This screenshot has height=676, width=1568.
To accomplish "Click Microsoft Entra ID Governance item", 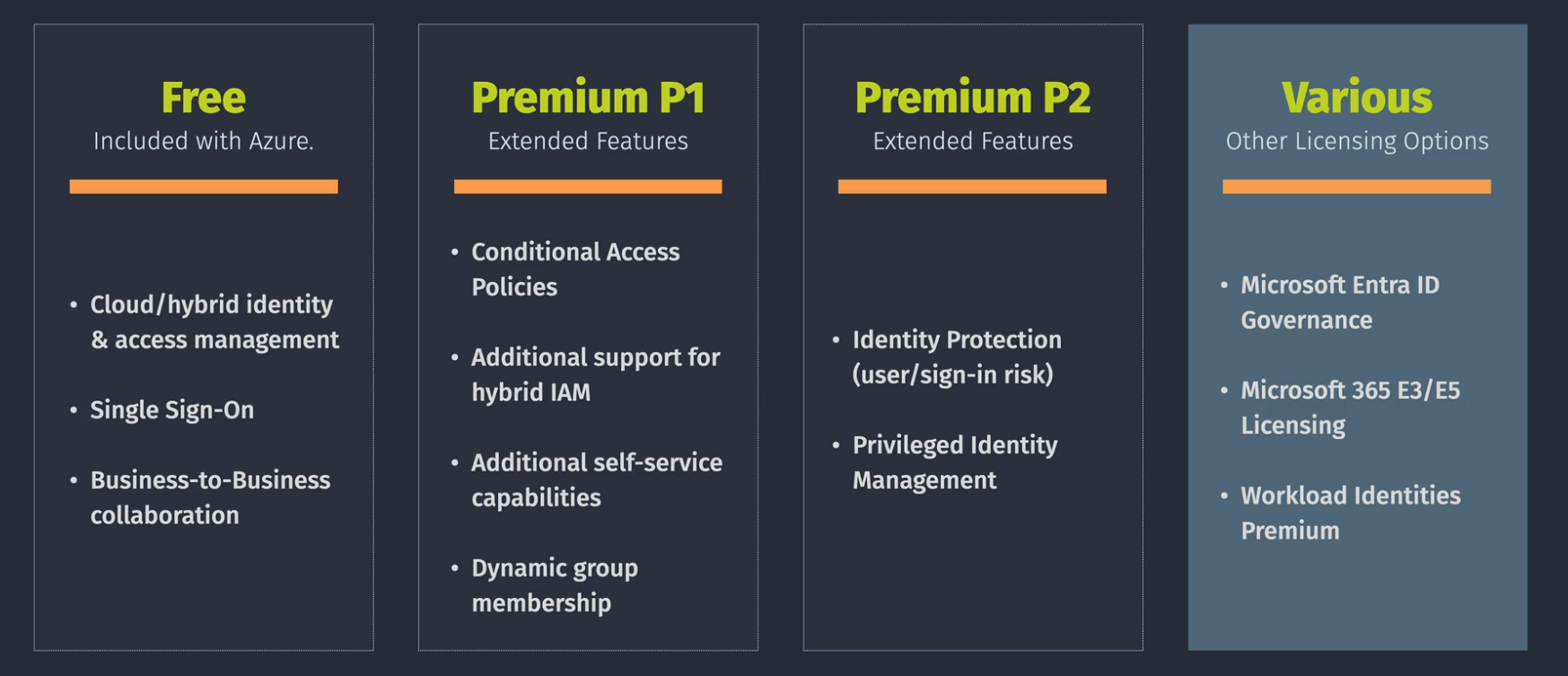I will point(1340,303).
